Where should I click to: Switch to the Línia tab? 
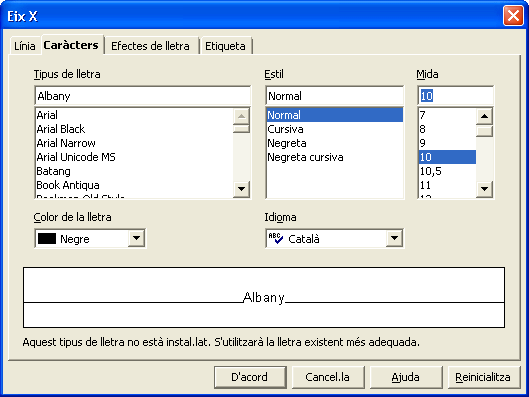25,46
